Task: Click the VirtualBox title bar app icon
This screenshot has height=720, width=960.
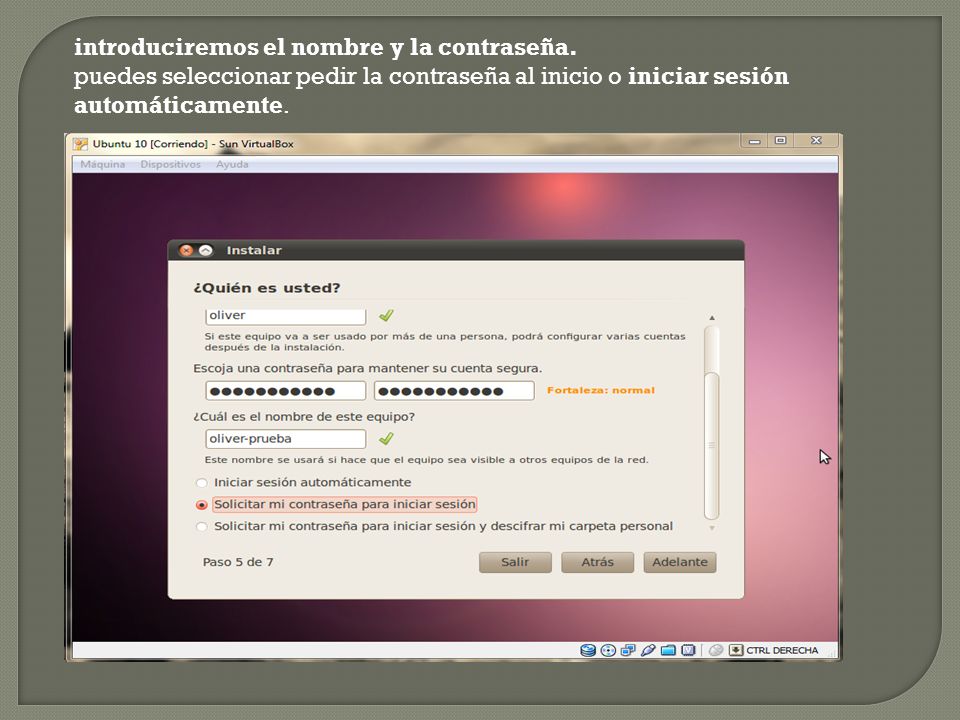Action: [80, 144]
